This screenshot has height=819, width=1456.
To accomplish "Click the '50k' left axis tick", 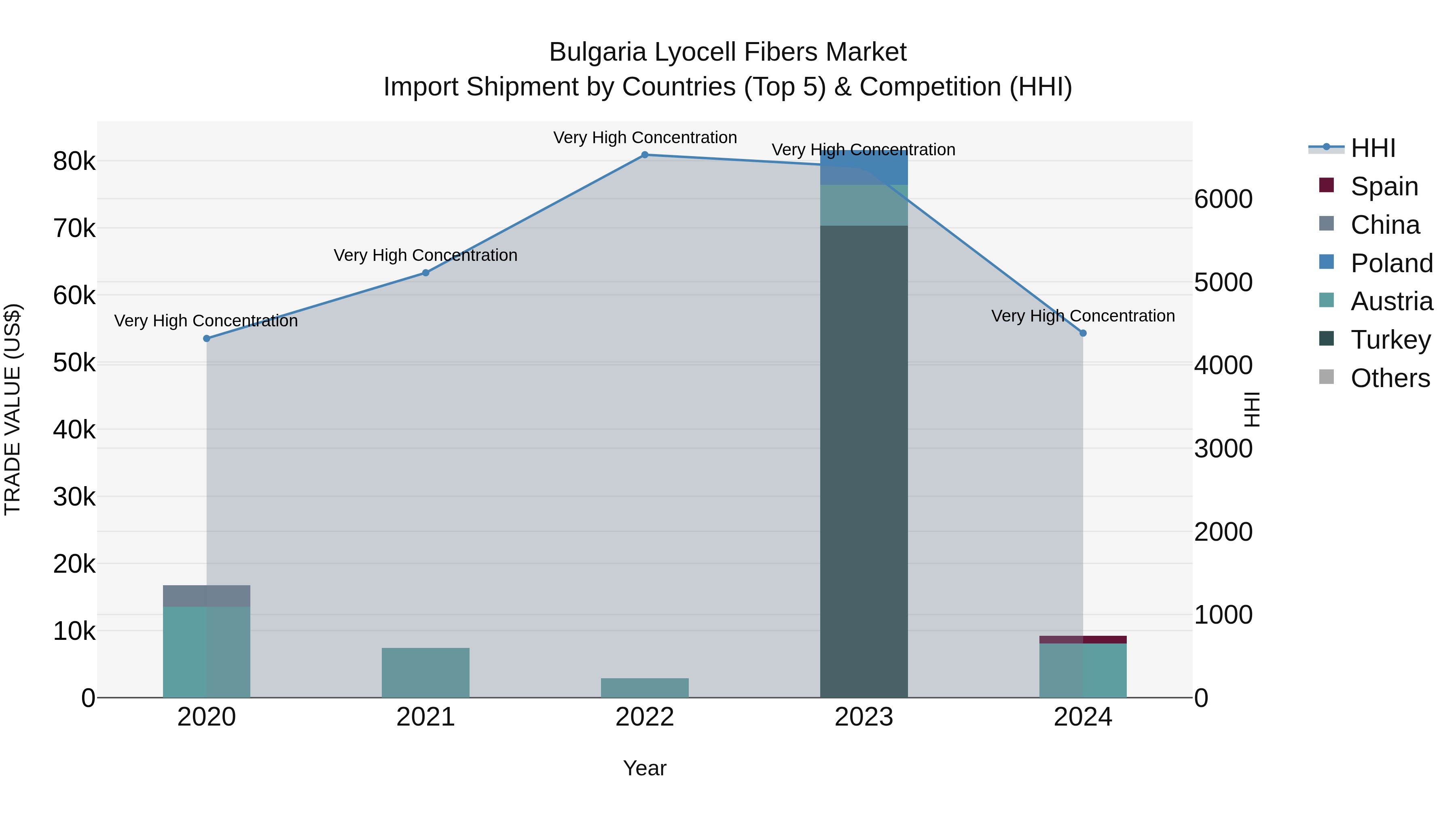I will pos(74,363).
